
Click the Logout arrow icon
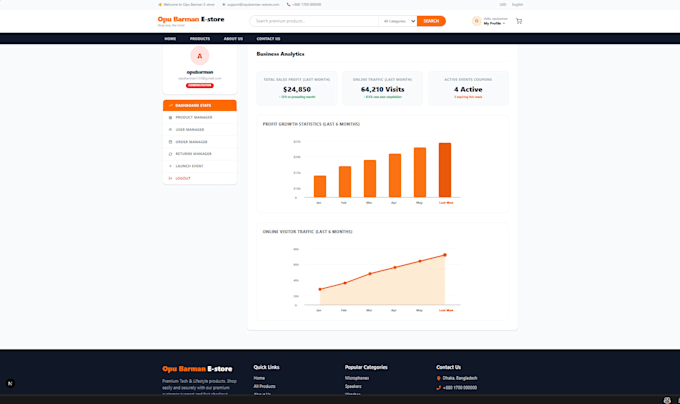point(170,178)
